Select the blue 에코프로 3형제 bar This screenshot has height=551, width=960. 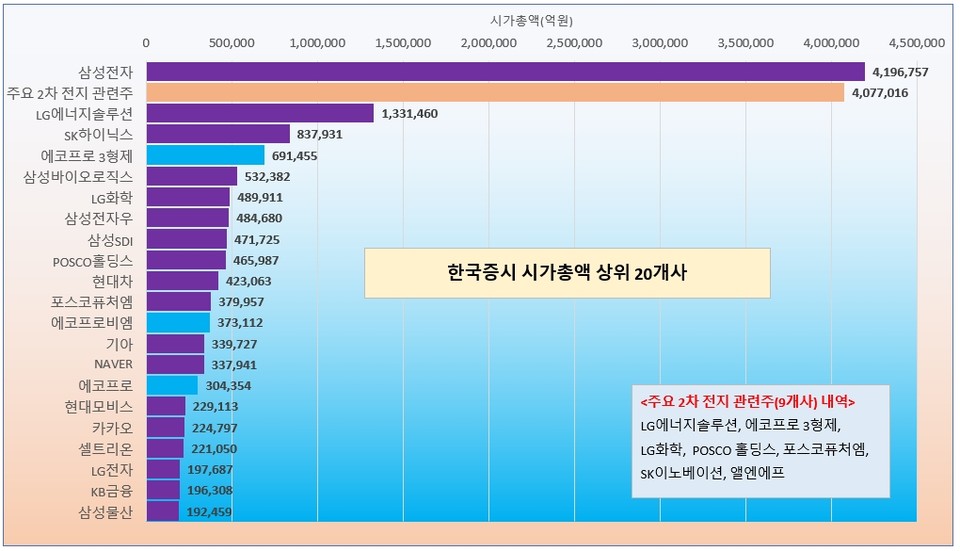205,156
